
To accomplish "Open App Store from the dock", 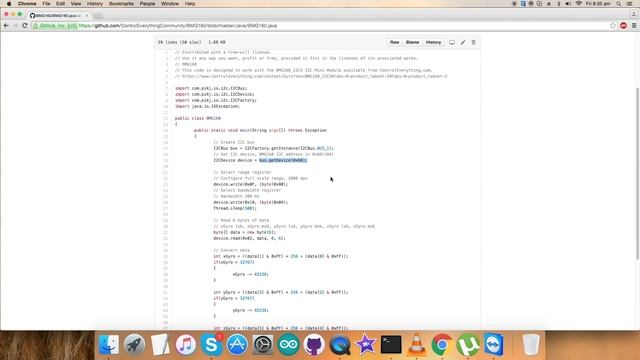I will 237,344.
